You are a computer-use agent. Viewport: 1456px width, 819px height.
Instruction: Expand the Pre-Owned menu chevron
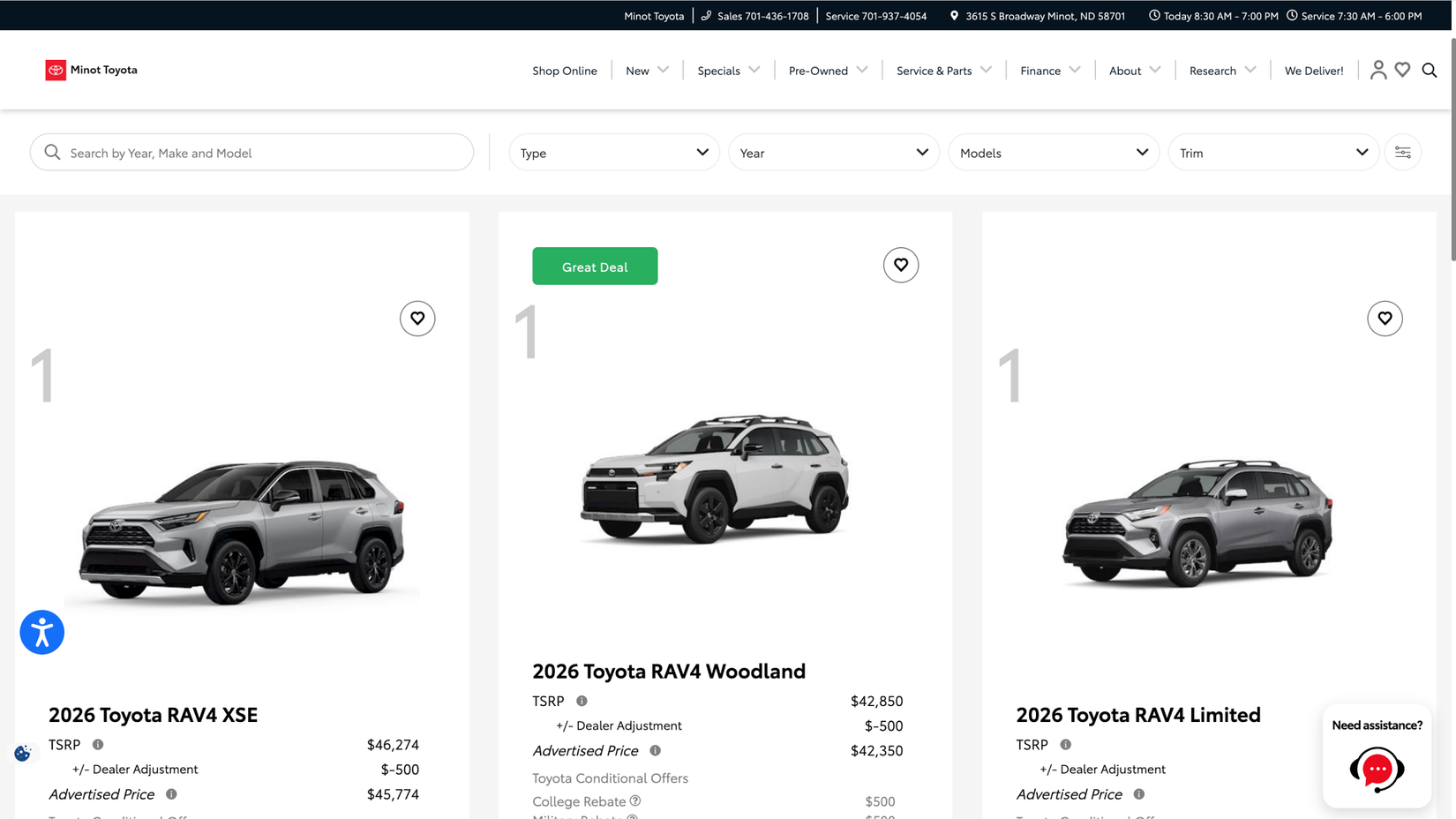click(x=862, y=70)
